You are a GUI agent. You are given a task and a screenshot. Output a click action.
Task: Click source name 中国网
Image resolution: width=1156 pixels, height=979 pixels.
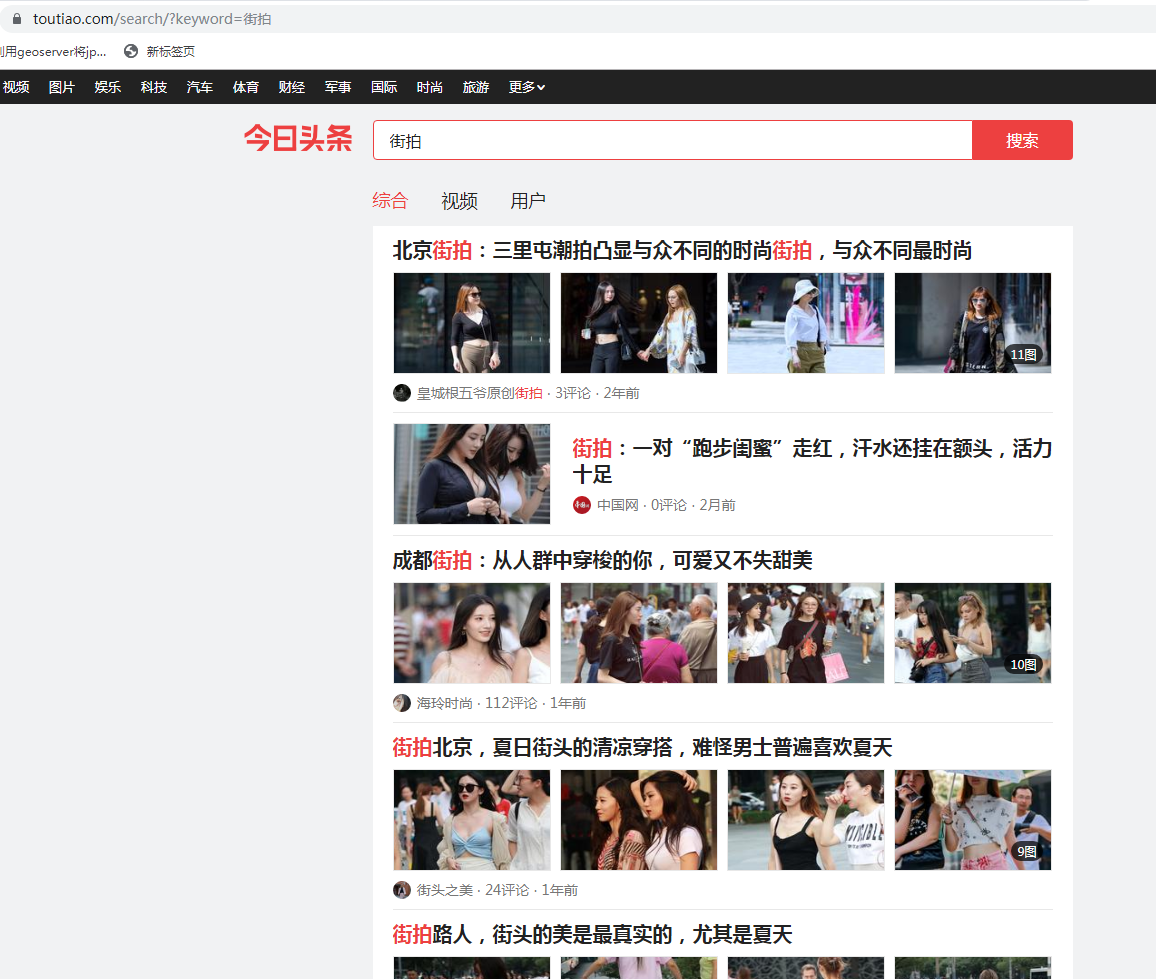(x=617, y=505)
